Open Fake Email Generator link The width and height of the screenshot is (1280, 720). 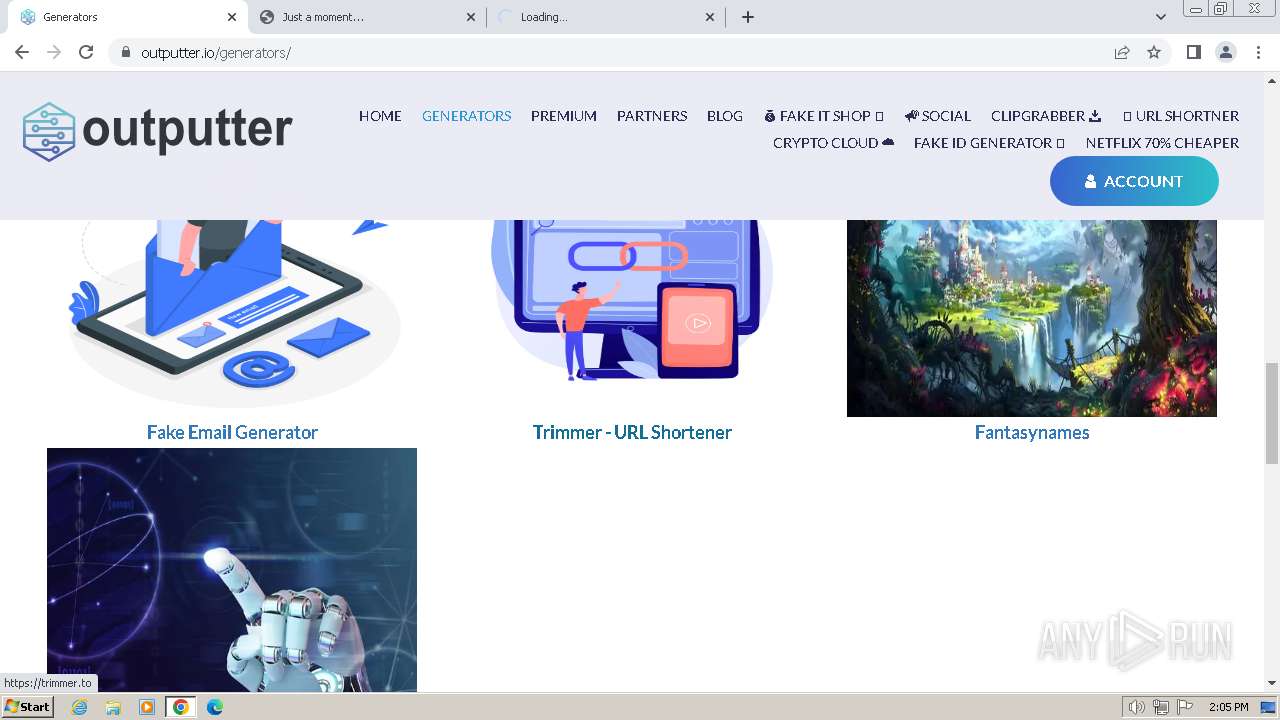coord(232,432)
